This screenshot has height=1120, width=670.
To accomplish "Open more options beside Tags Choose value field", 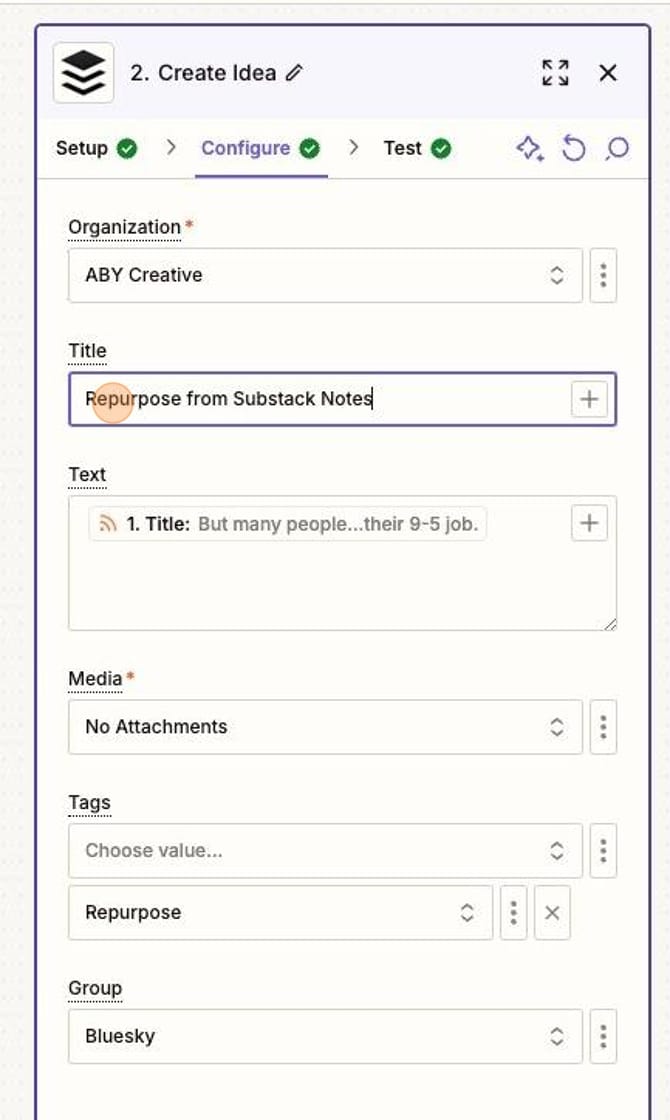I will 604,851.
